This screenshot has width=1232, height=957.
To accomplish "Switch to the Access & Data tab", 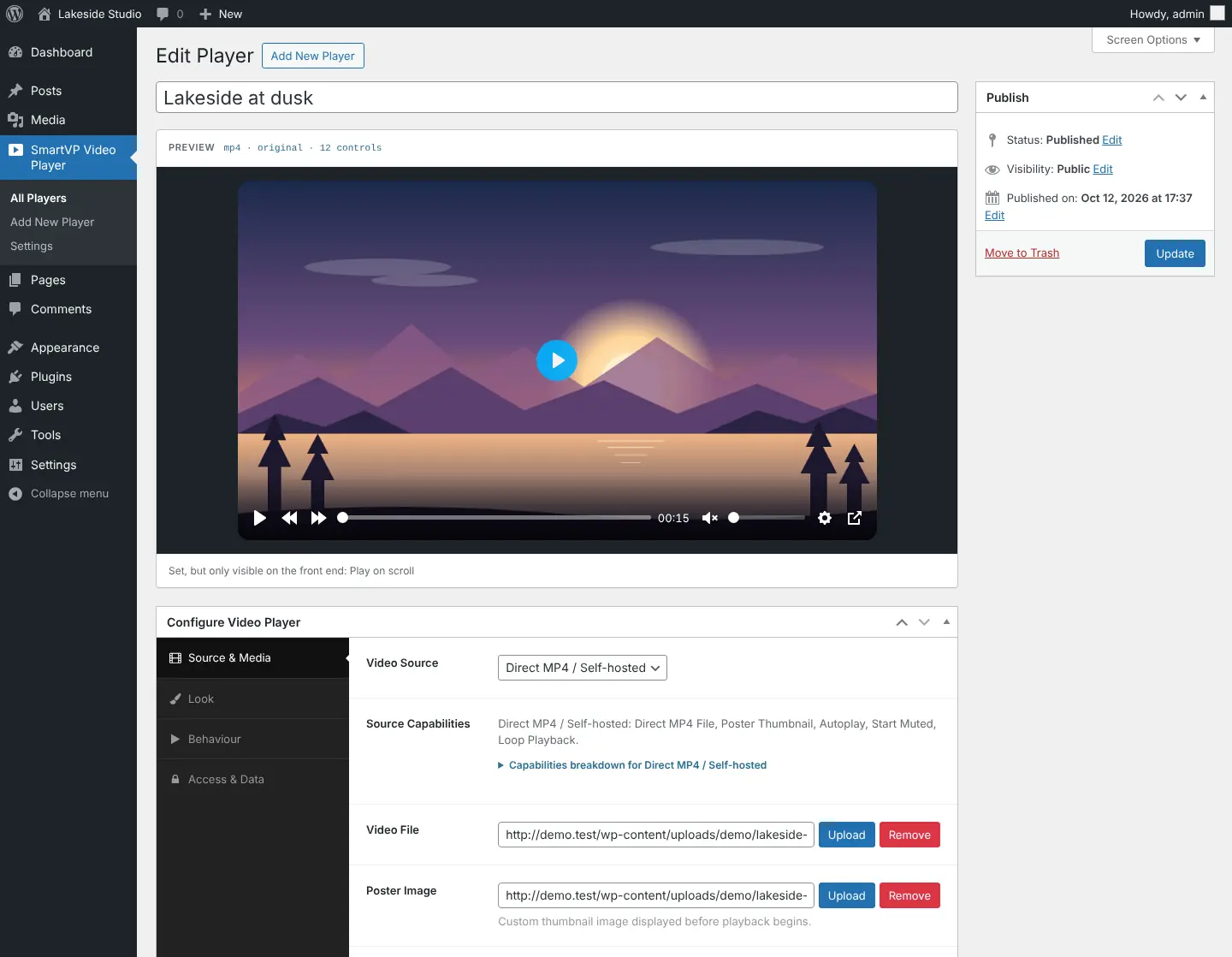I will point(252,779).
